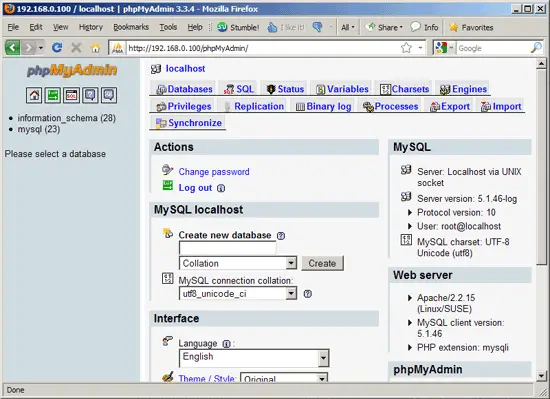Open phpMyAdmin home icon in sidebar
Viewport: 550px width, 399px height.
point(34,95)
